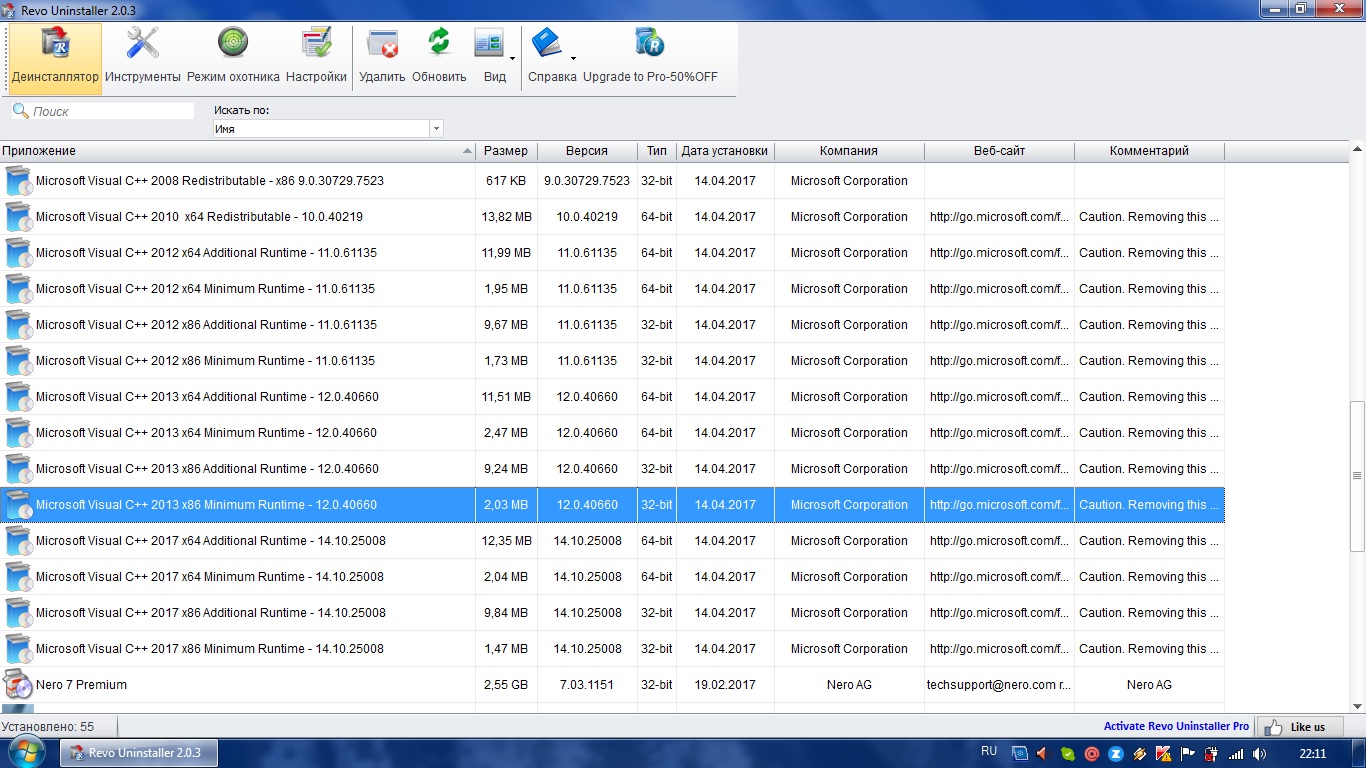Click icon of 2017 x86 Minimum Runtime
Screen dimensions: 1366x768
click(x=19, y=649)
